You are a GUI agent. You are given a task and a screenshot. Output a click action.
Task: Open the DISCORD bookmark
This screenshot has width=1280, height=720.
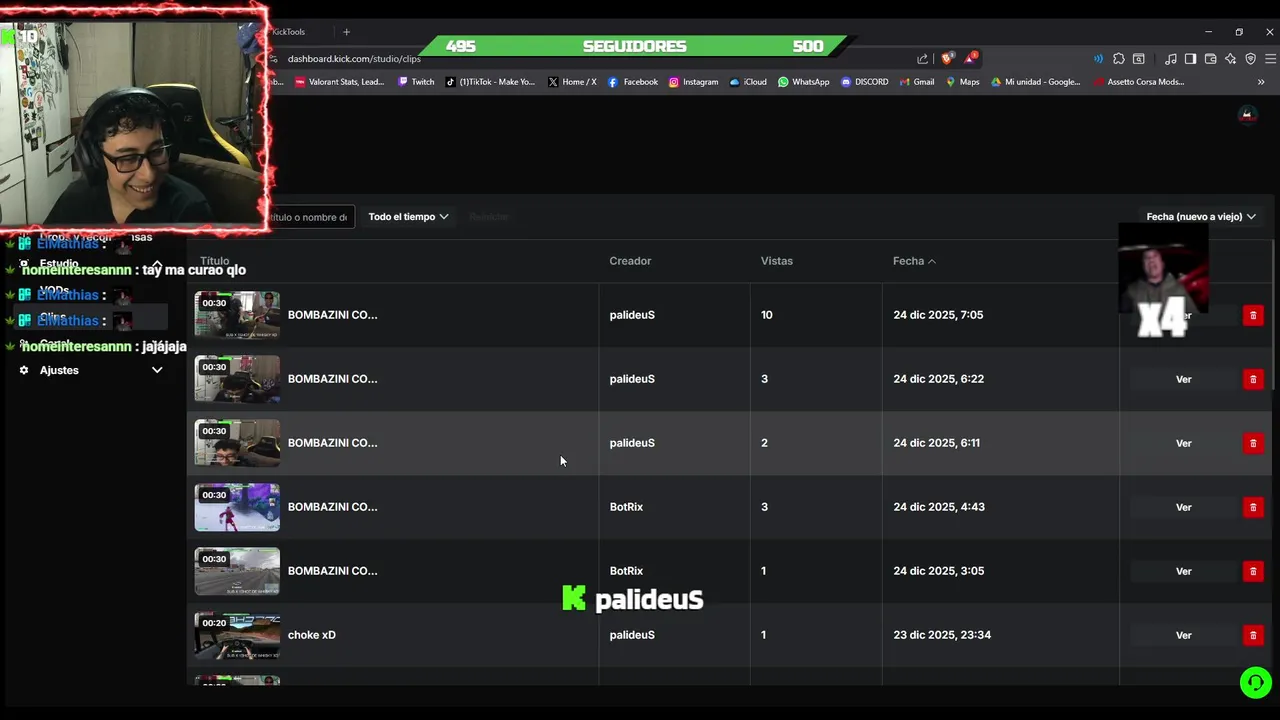click(865, 82)
